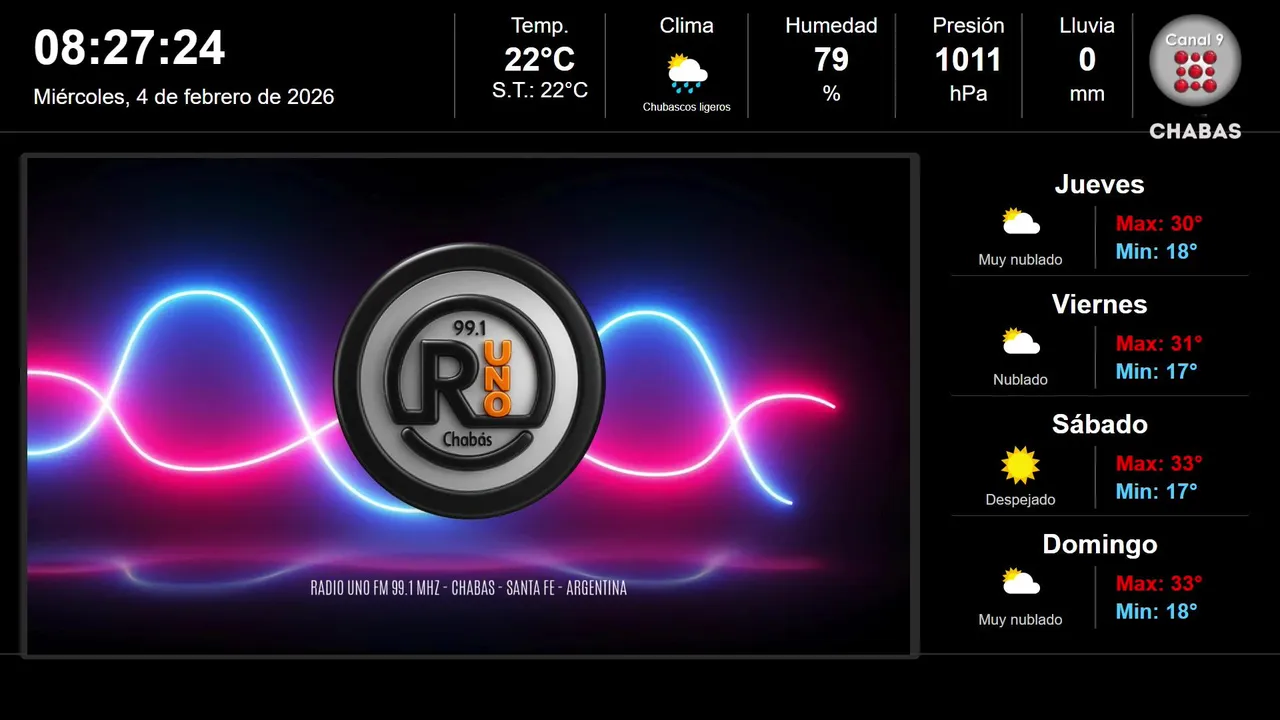Viewport: 1280px width, 720px height.
Task: Click Viernes Min: 17° value
Action: [1157, 371]
